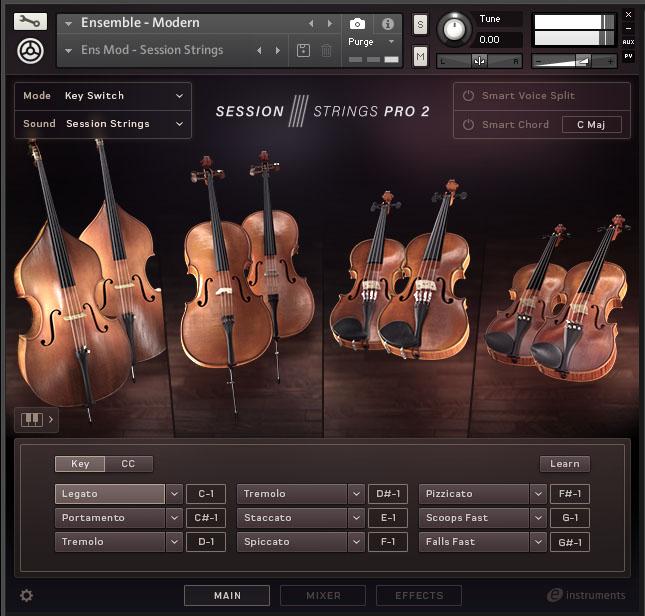Click the Learn button
The height and width of the screenshot is (616, 645).
coord(564,464)
